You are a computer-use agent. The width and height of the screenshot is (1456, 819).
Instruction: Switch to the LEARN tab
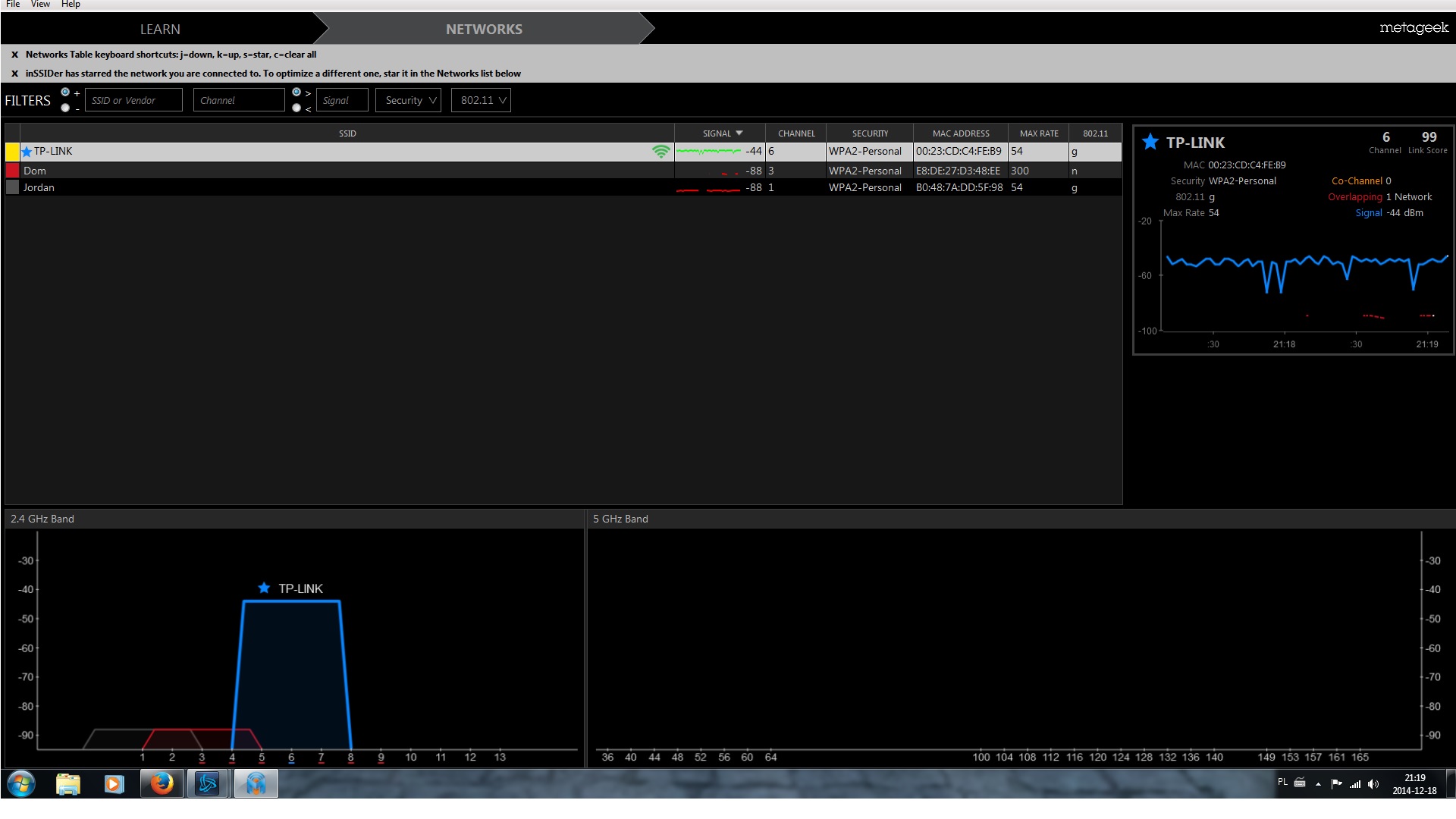[x=160, y=29]
